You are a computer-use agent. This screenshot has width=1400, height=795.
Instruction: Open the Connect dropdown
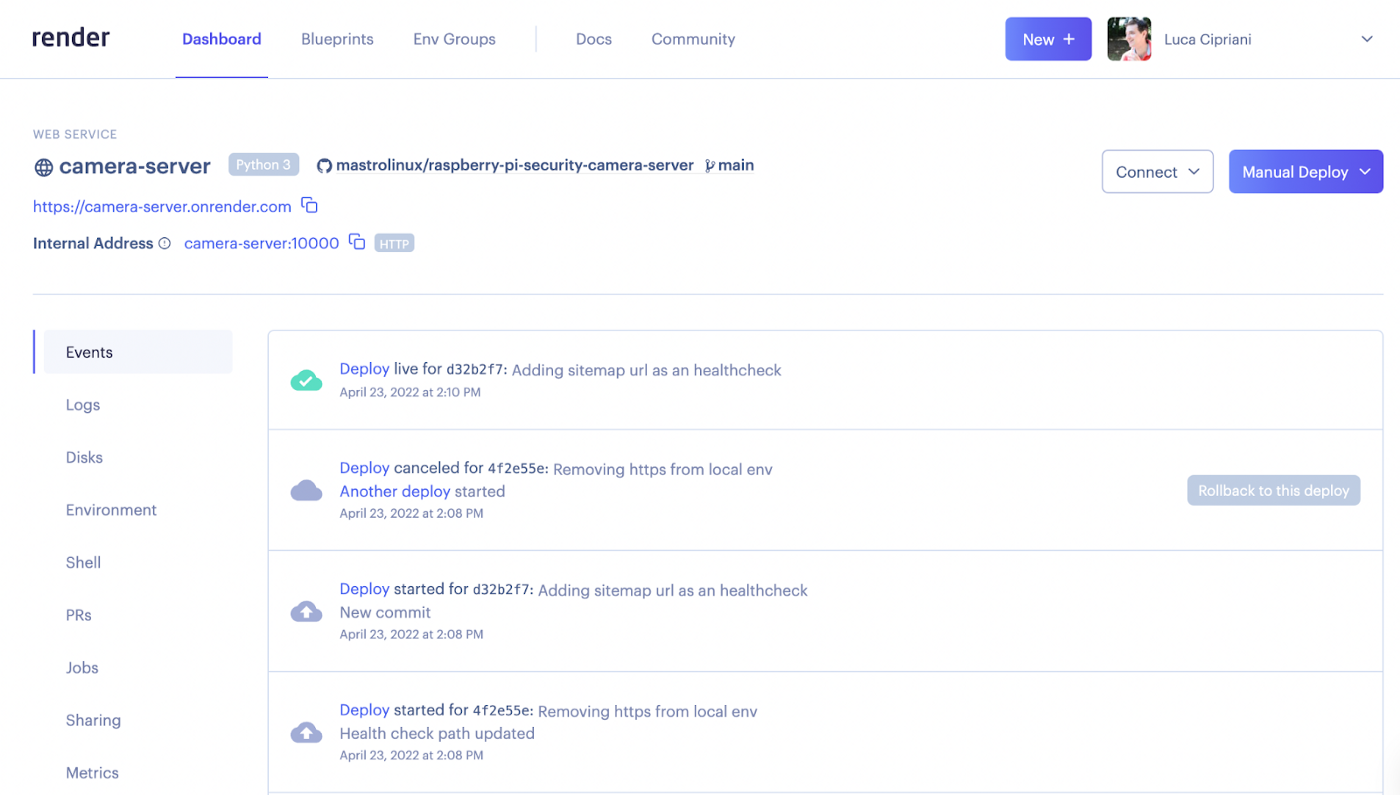1157,172
